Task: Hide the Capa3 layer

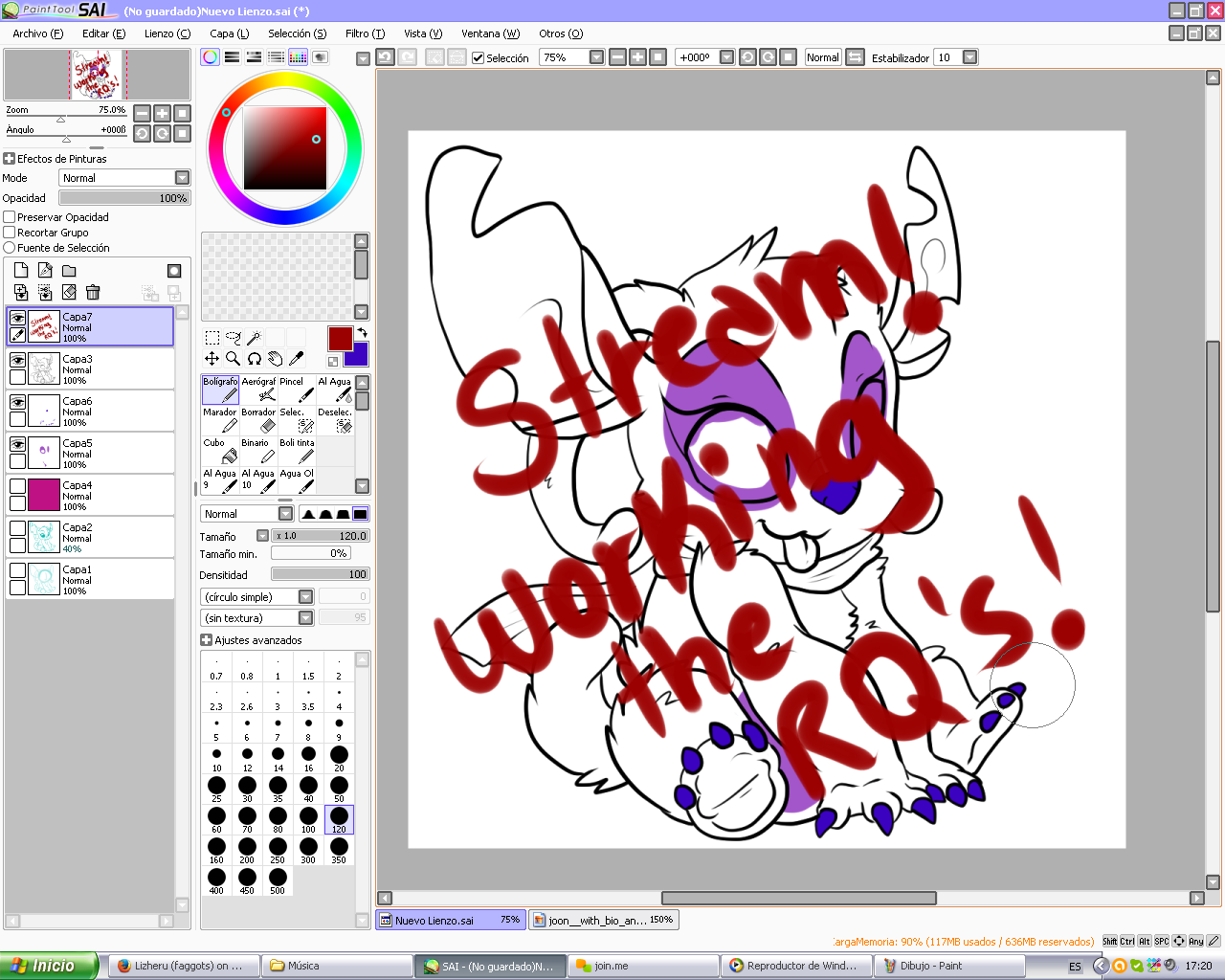Action: pos(17,361)
